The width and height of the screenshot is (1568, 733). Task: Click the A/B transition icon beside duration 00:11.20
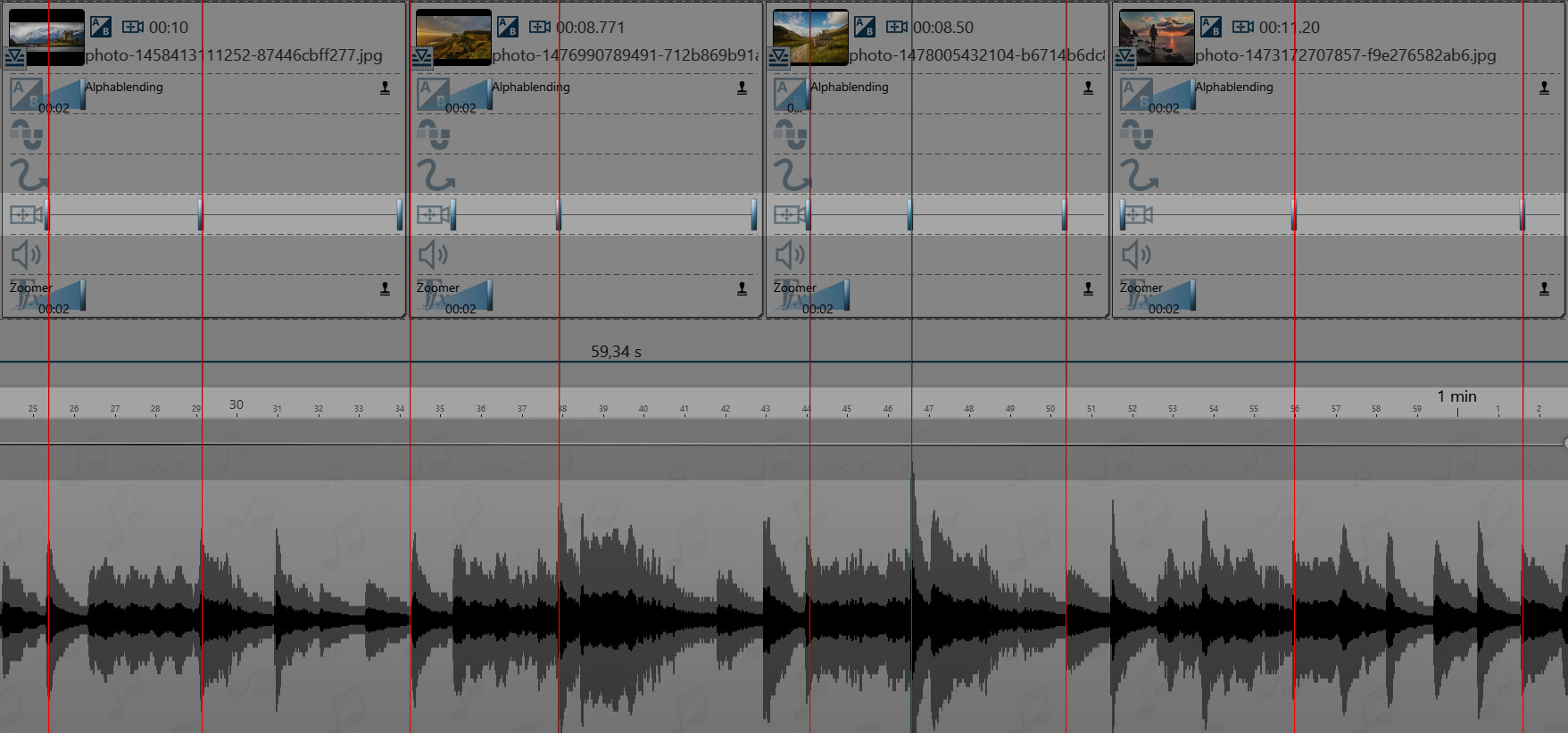pyautogui.click(x=1211, y=28)
